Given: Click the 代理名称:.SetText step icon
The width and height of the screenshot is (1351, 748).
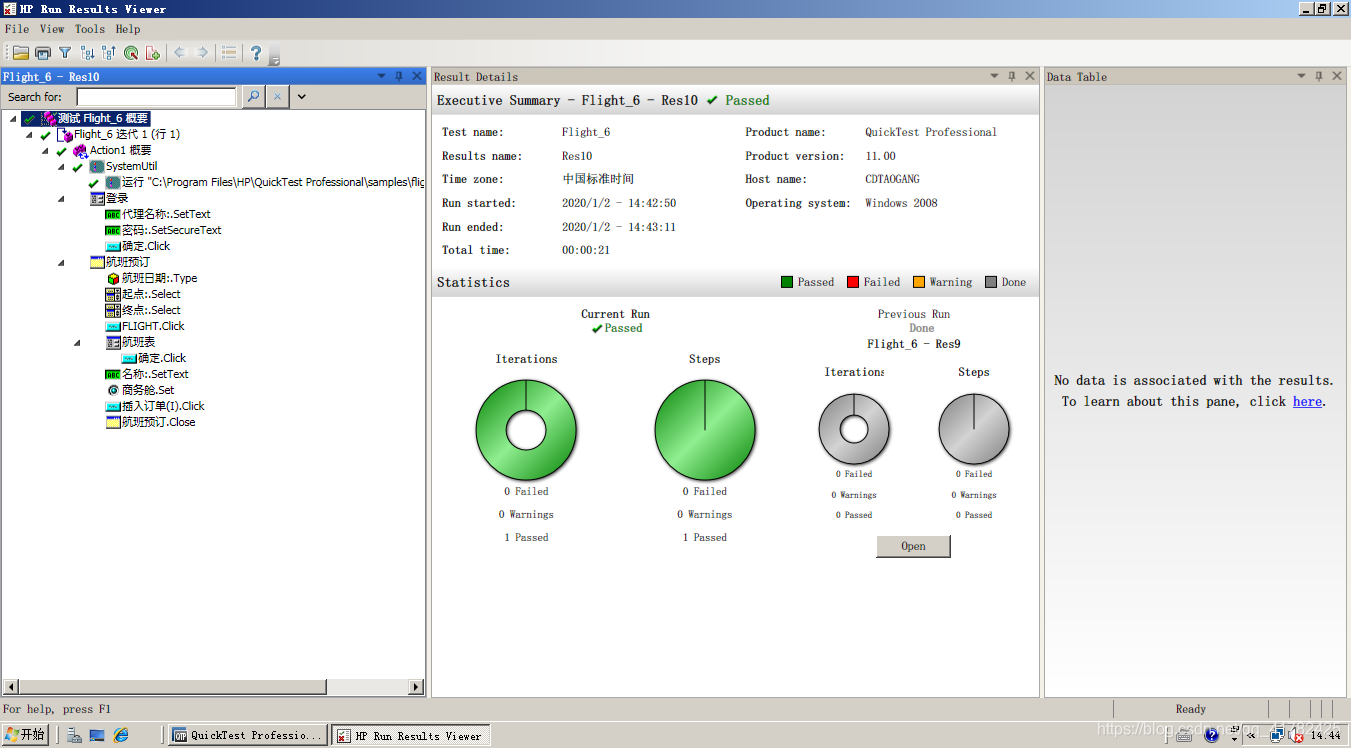Looking at the screenshot, I should tap(112, 214).
